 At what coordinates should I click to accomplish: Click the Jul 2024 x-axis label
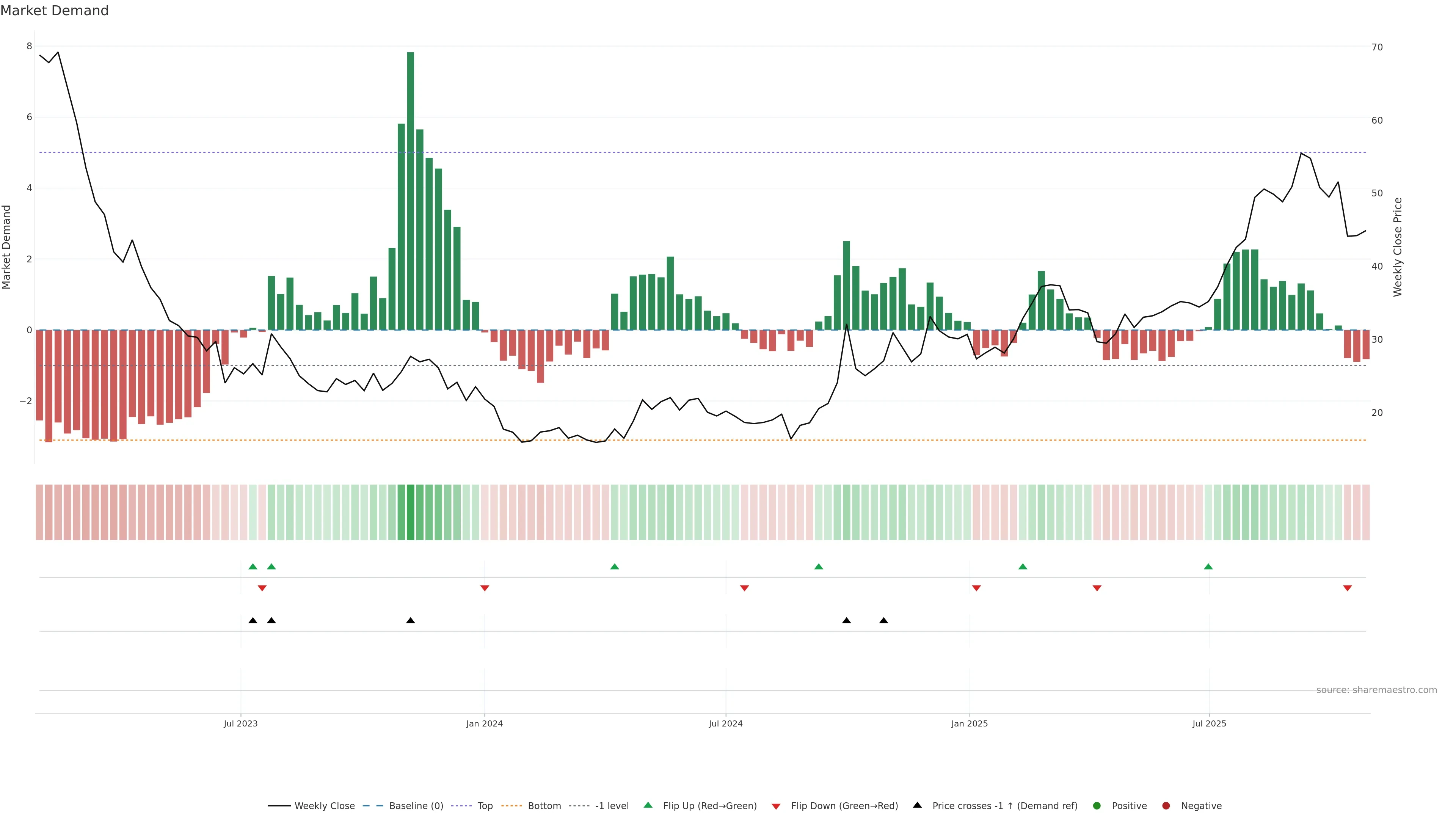pos(725,723)
